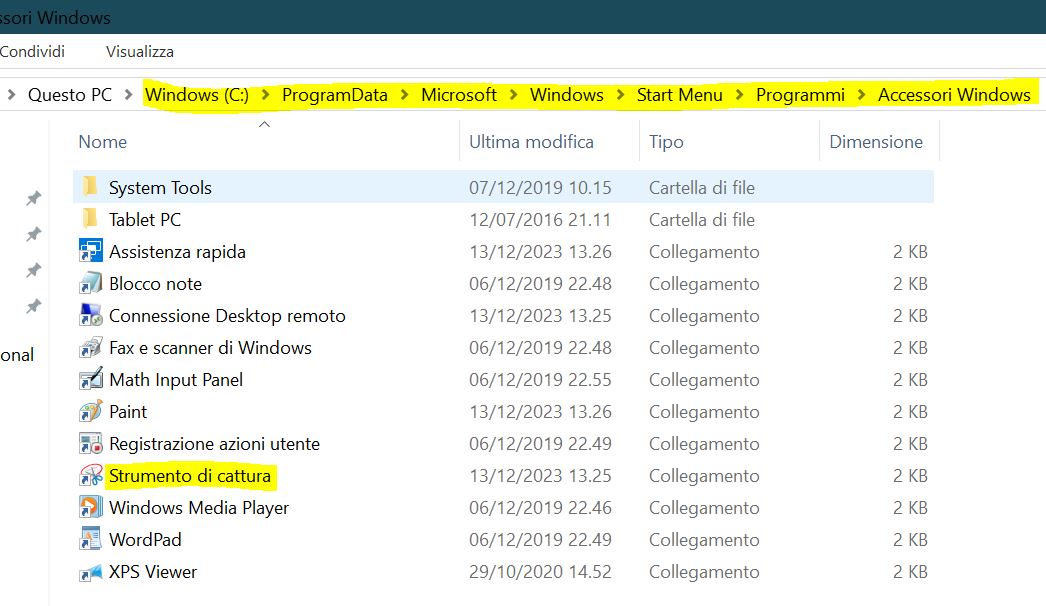Go to Start Menu in breadcrumb
The height and width of the screenshot is (606, 1046).
[679, 95]
